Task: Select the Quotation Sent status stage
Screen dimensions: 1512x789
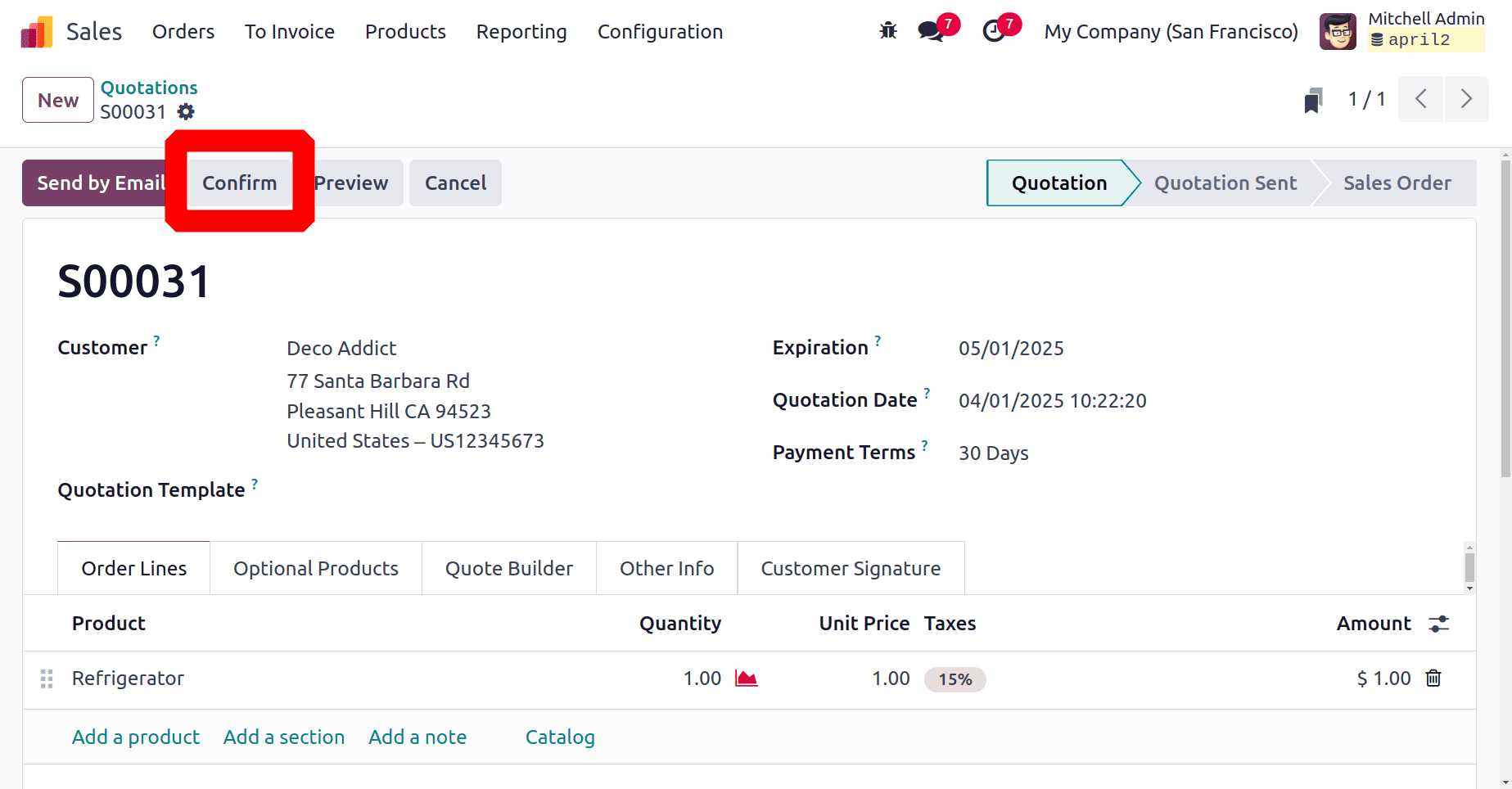Action: coord(1225,183)
